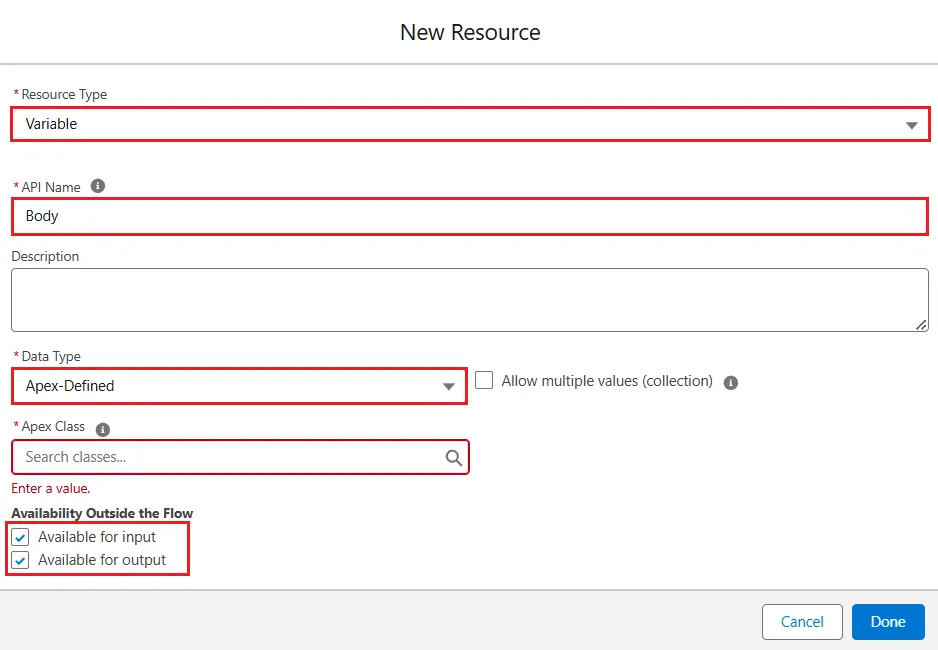Click the info icon next to Apex Class

click(102, 429)
